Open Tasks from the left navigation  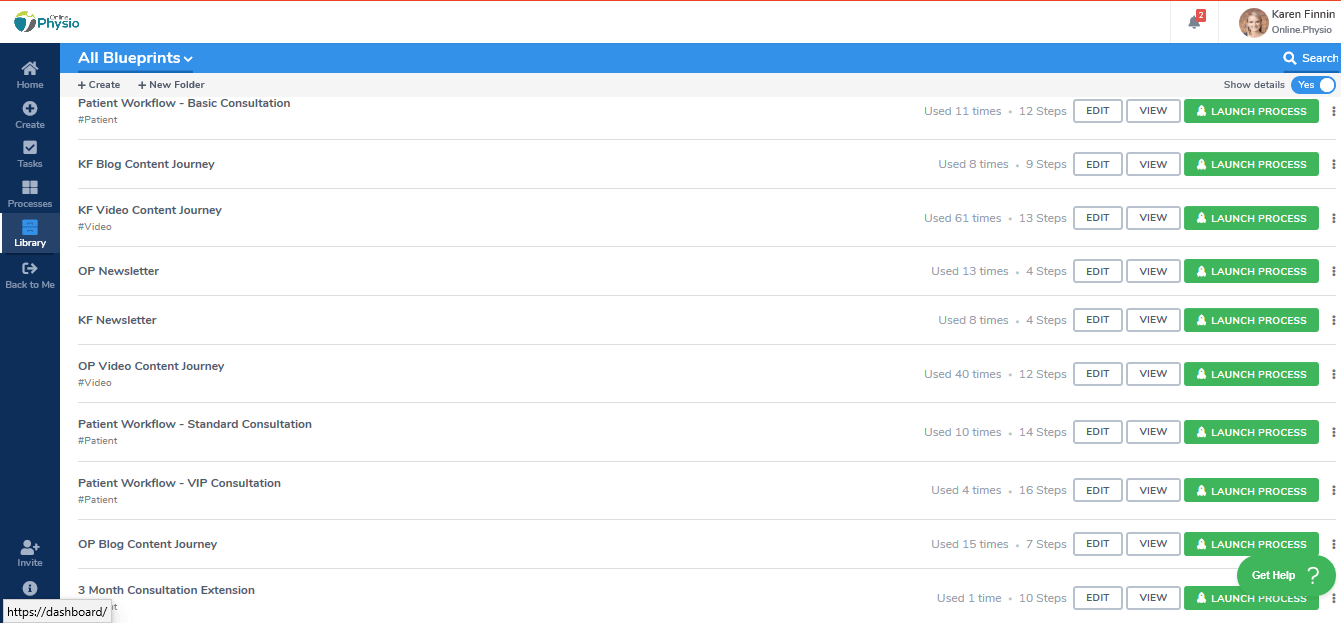coord(29,150)
